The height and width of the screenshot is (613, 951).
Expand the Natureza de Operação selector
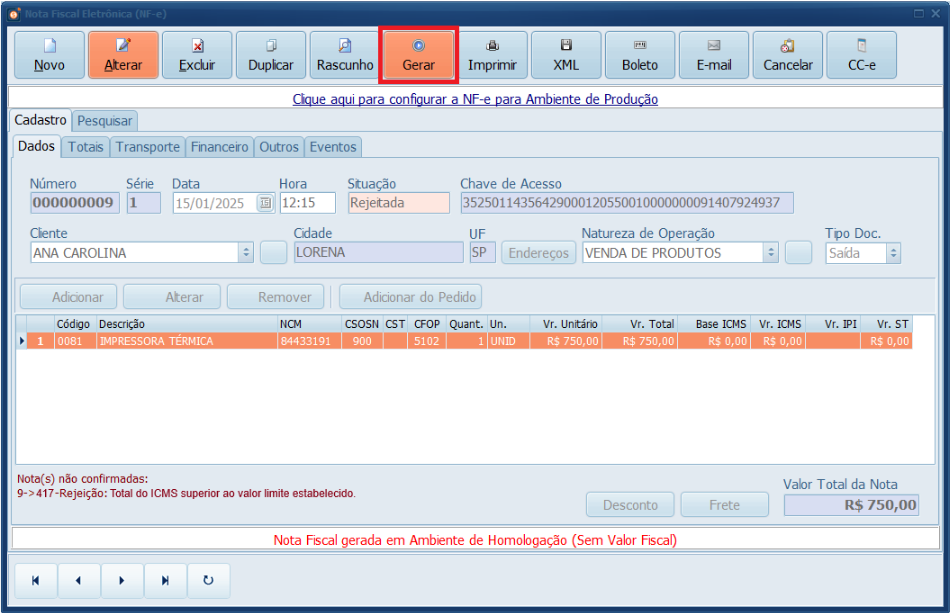pos(769,252)
